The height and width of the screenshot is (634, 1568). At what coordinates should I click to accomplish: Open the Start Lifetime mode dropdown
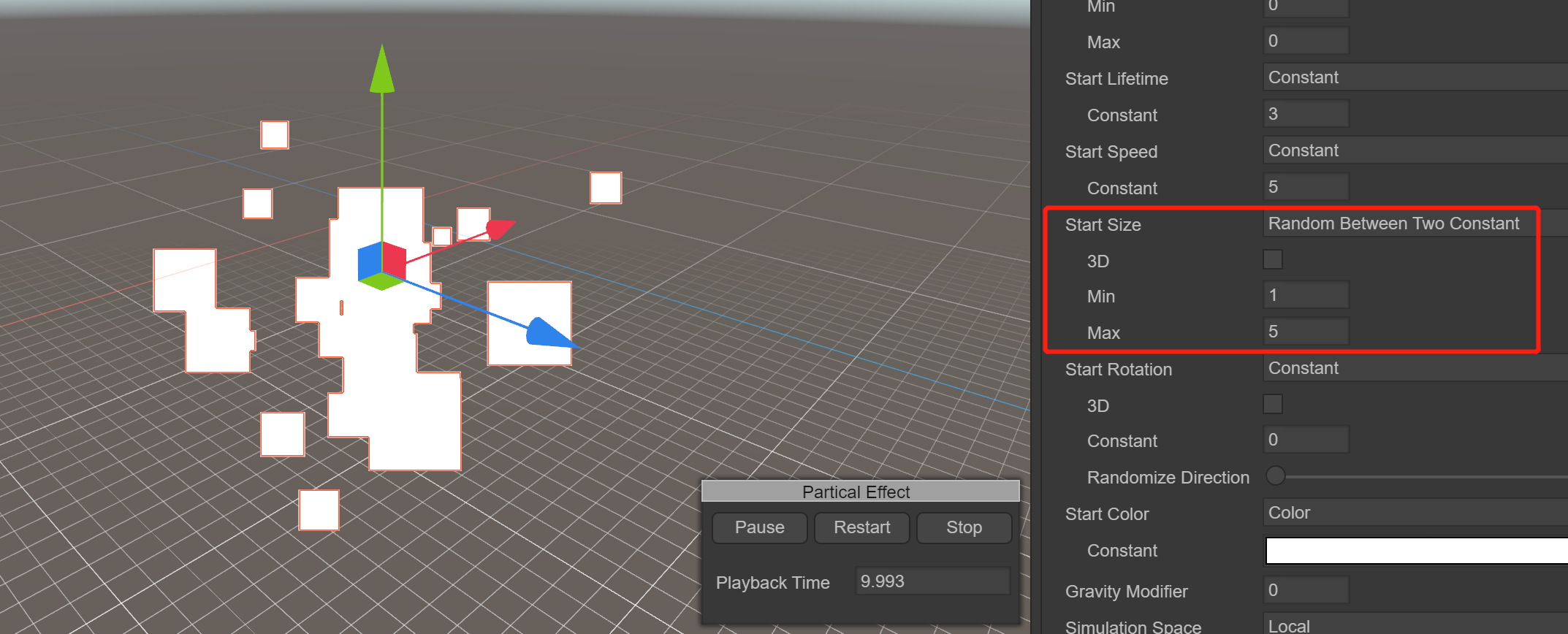pyautogui.click(x=1414, y=77)
